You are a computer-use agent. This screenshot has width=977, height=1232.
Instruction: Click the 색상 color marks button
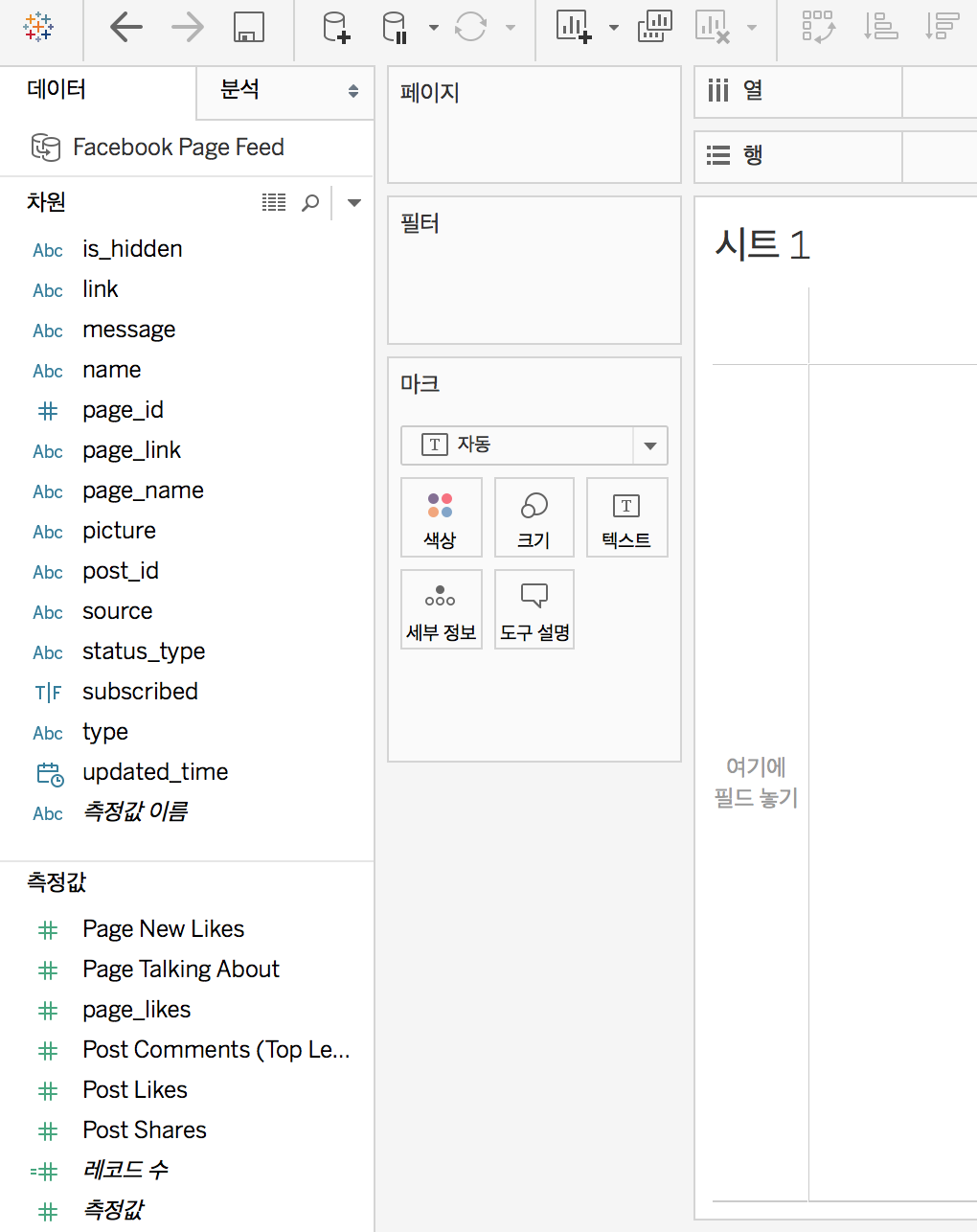[441, 517]
